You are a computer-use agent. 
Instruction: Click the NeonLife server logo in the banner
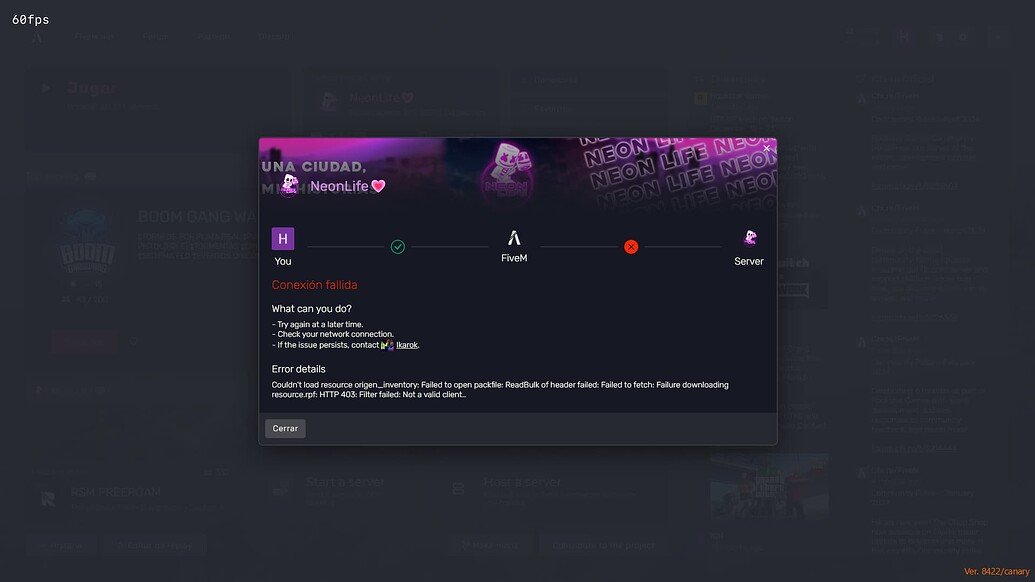click(x=289, y=185)
